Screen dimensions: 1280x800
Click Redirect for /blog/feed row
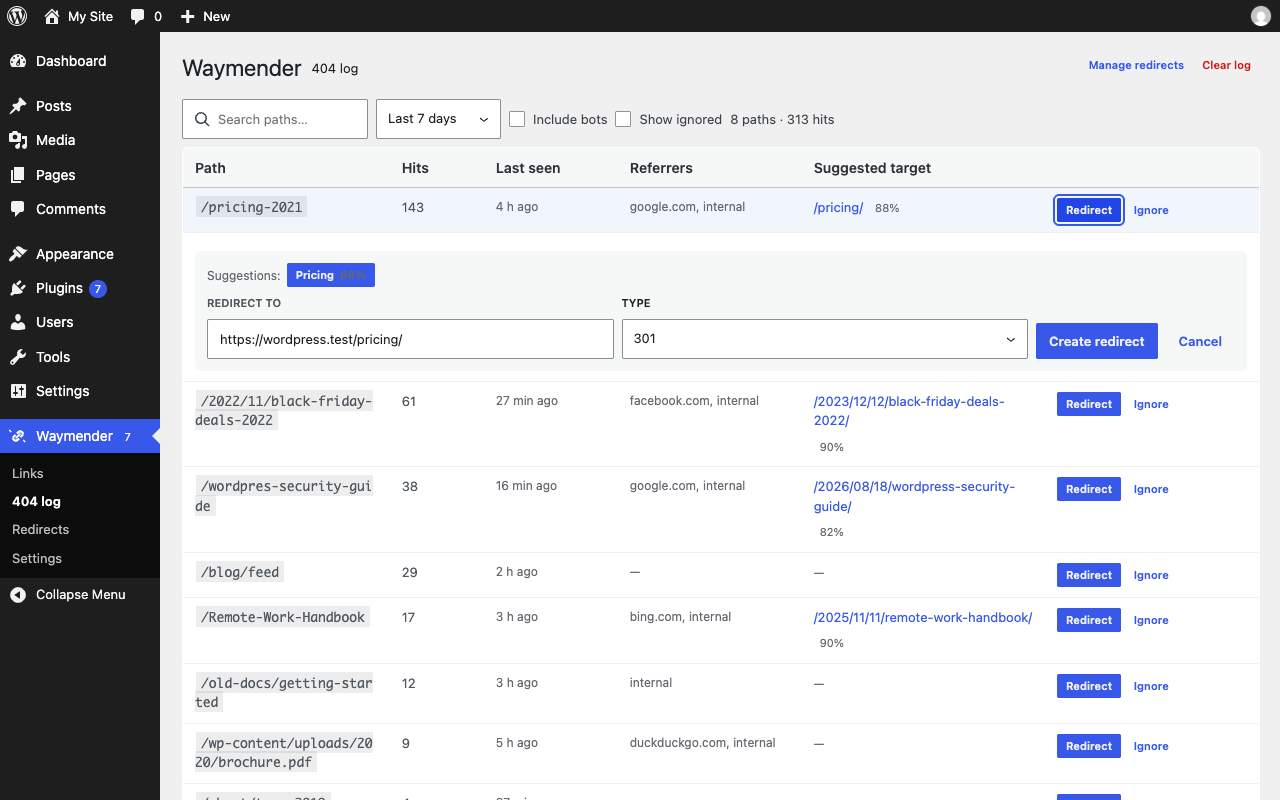[x=1089, y=575]
